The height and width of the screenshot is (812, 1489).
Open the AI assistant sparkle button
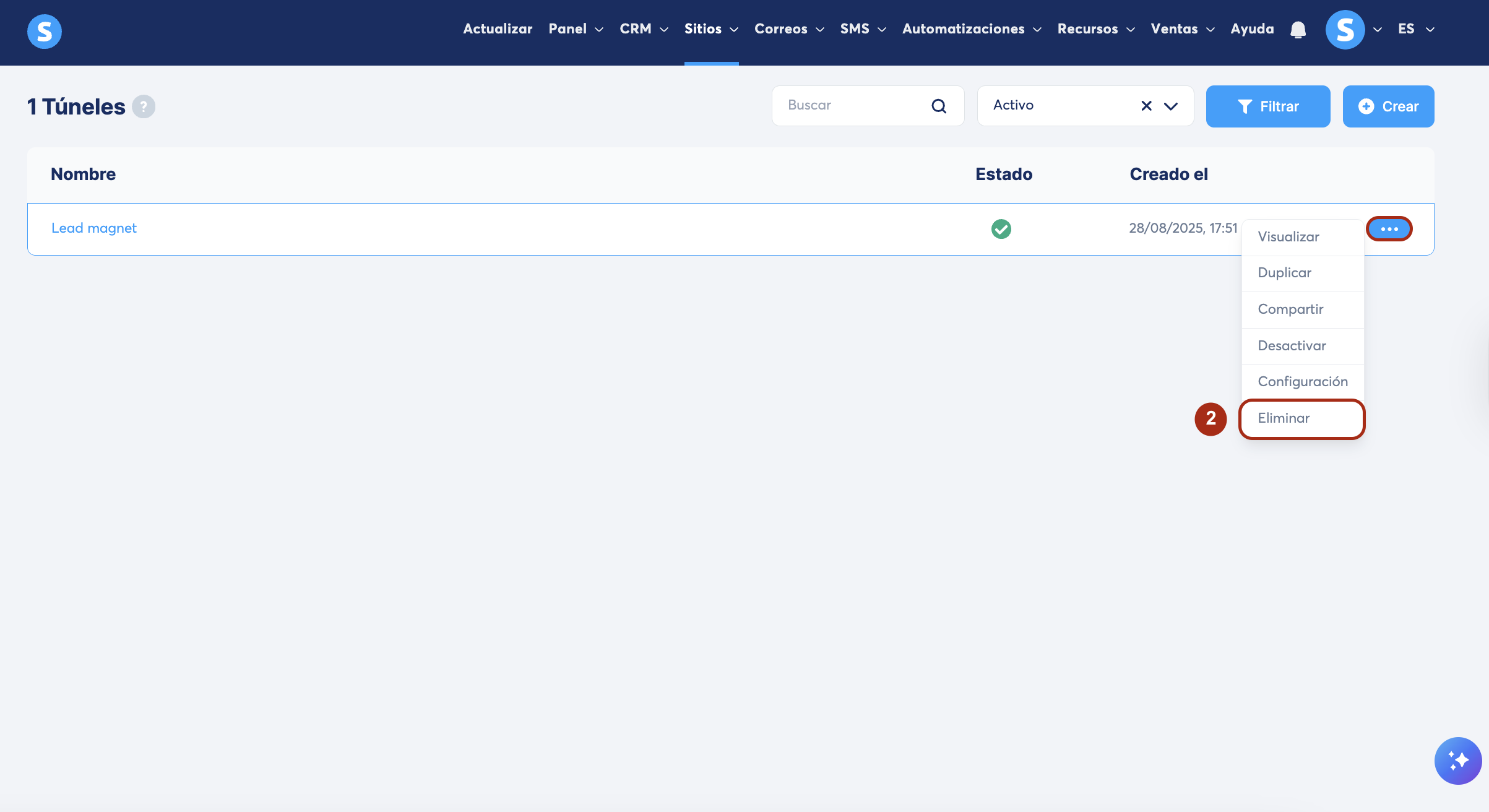(1457, 760)
